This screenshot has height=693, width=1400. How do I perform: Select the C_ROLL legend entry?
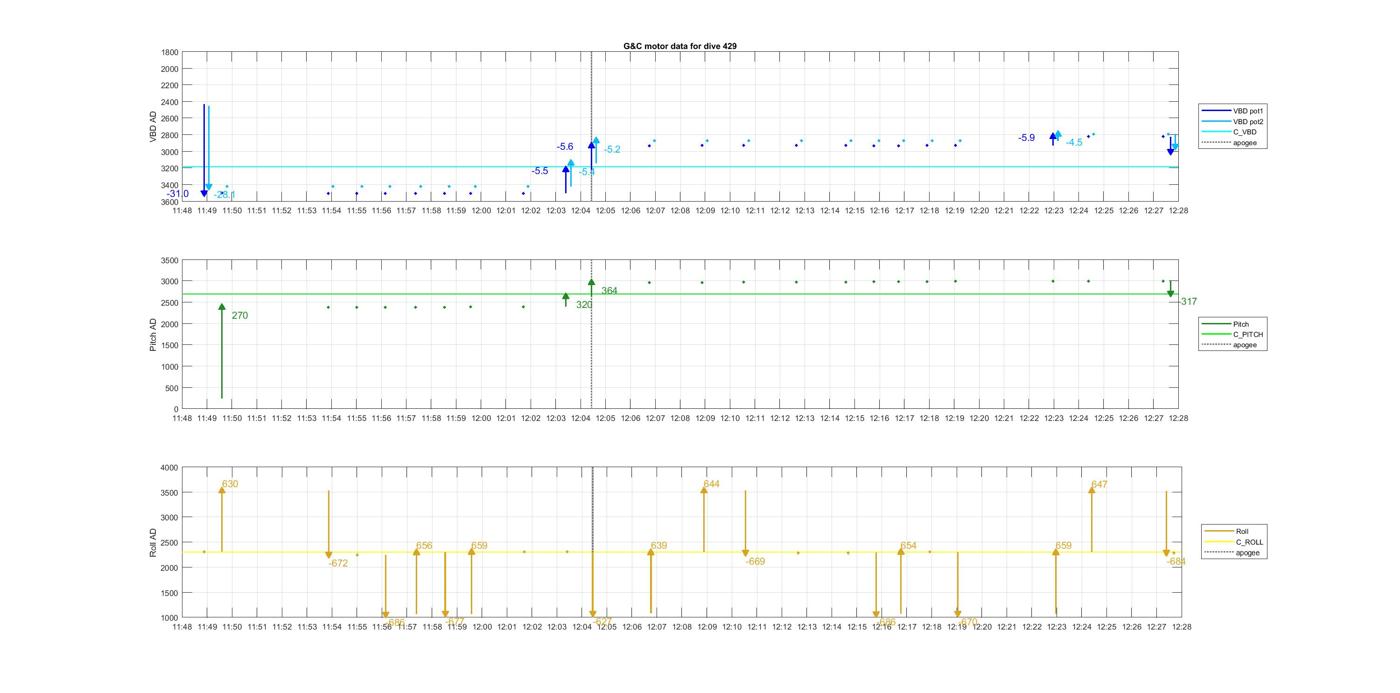click(1234, 542)
